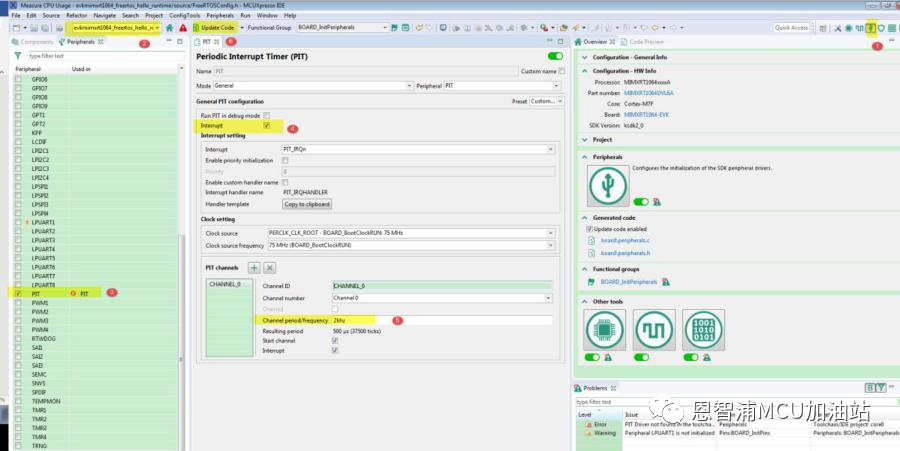Maximize the PIT editor panel

560,41
